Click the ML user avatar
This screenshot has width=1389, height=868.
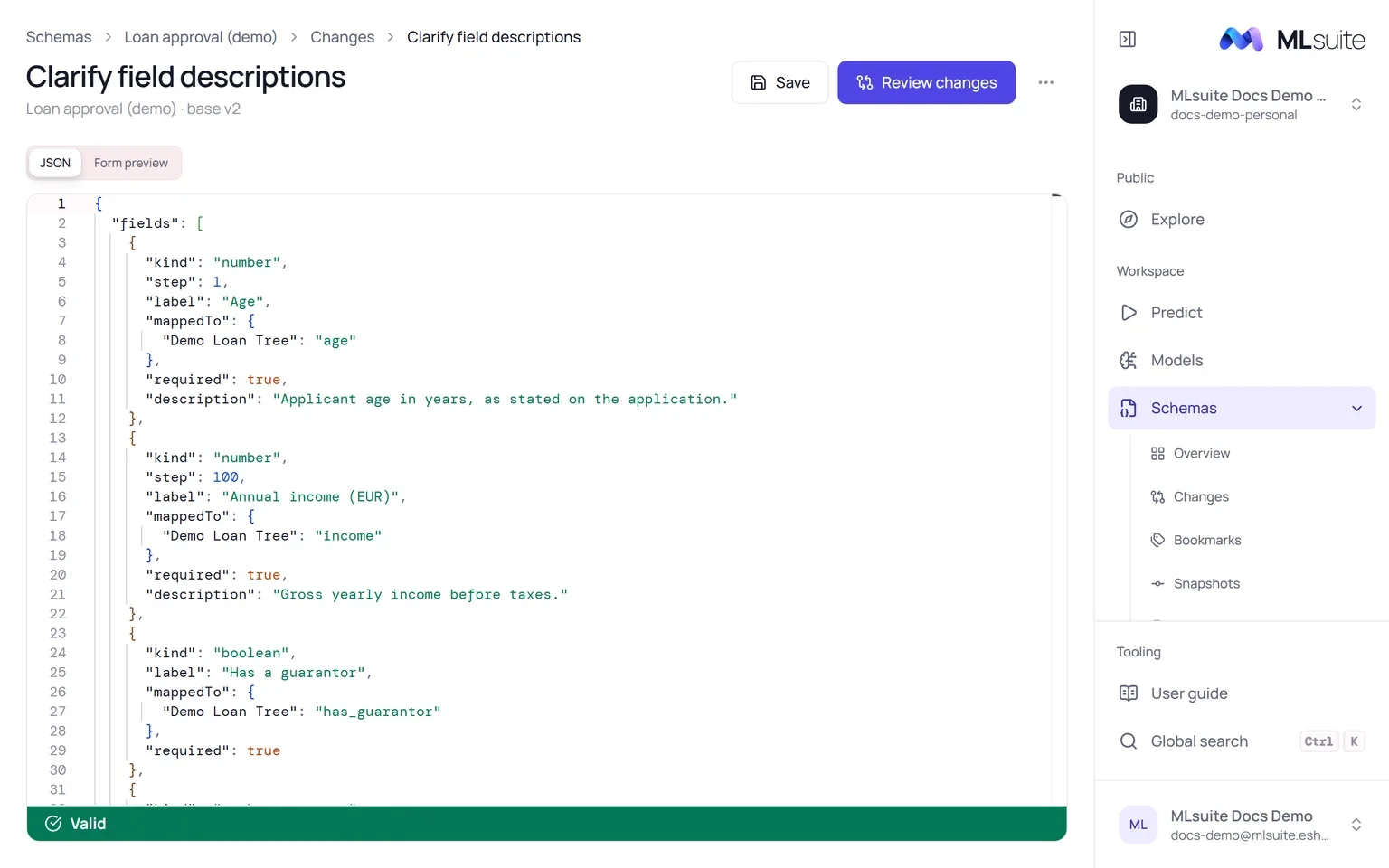tap(1138, 825)
